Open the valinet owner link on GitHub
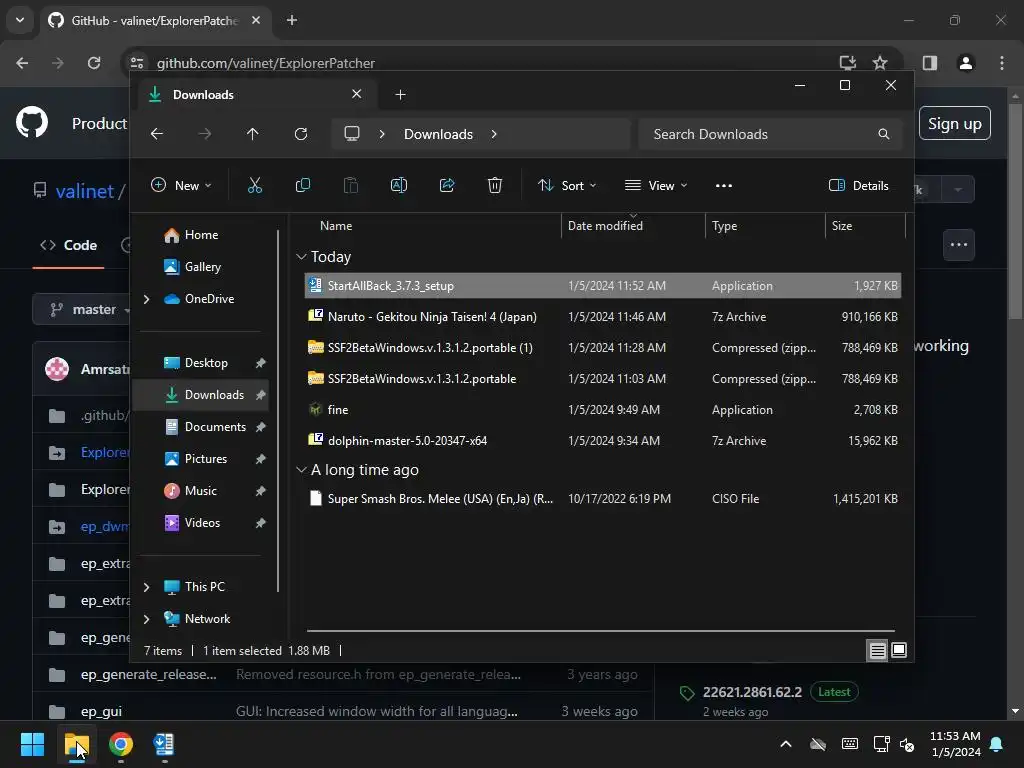Image resolution: width=1024 pixels, height=768 pixels. pyautogui.click(x=84, y=191)
